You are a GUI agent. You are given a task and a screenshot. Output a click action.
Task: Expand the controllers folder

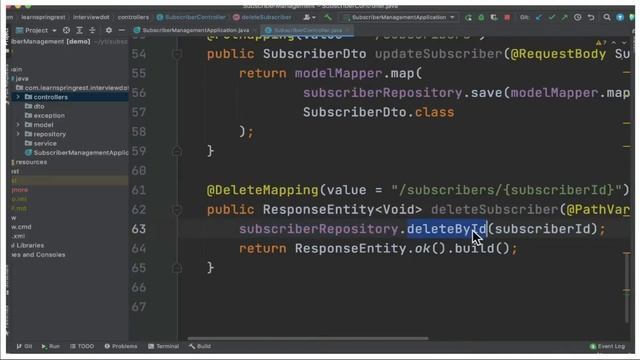click(x=18, y=97)
